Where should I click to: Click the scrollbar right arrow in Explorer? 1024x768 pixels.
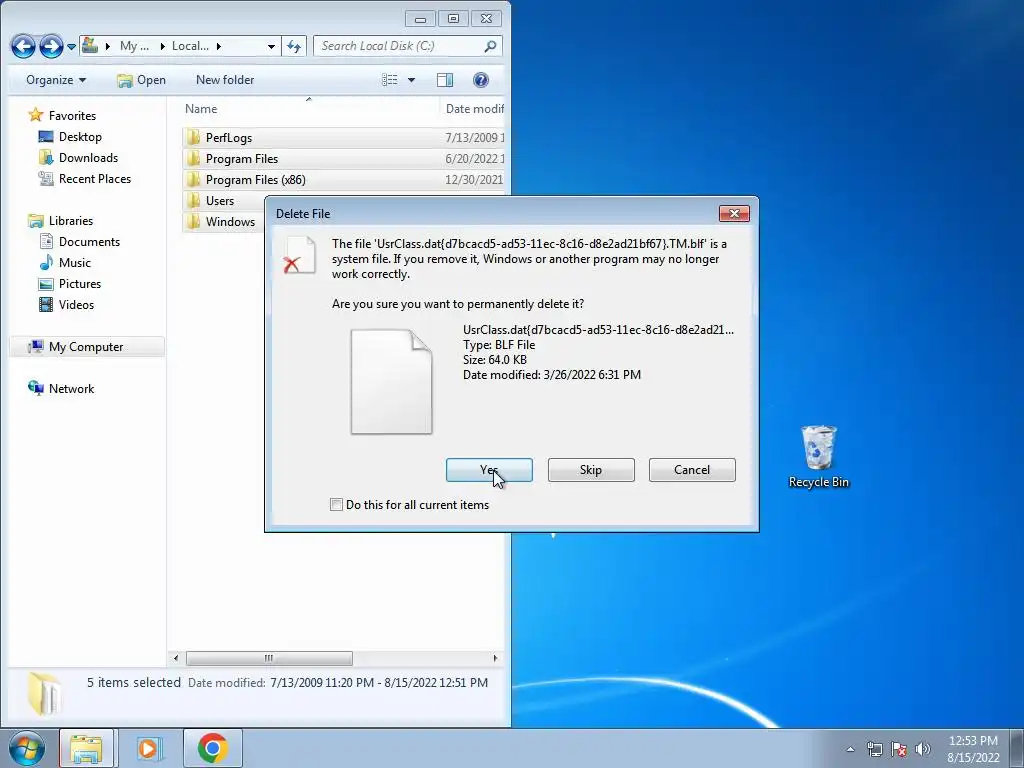pos(495,658)
